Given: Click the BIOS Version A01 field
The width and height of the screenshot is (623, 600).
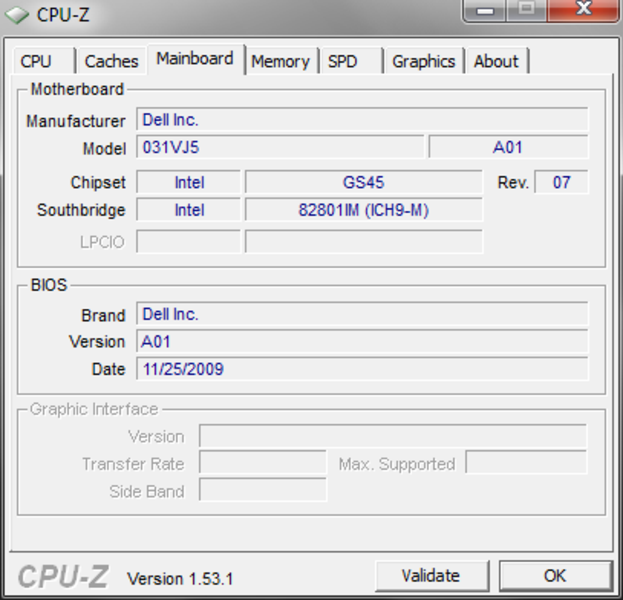Looking at the screenshot, I should (362, 341).
